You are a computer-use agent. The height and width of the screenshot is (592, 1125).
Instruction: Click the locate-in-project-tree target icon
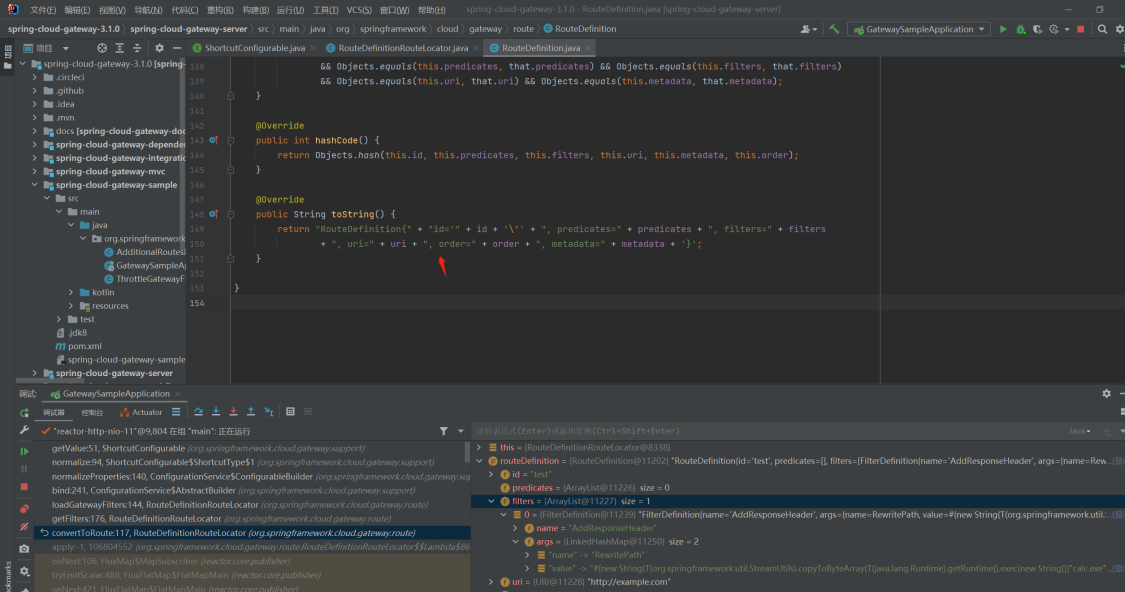tap(102, 48)
